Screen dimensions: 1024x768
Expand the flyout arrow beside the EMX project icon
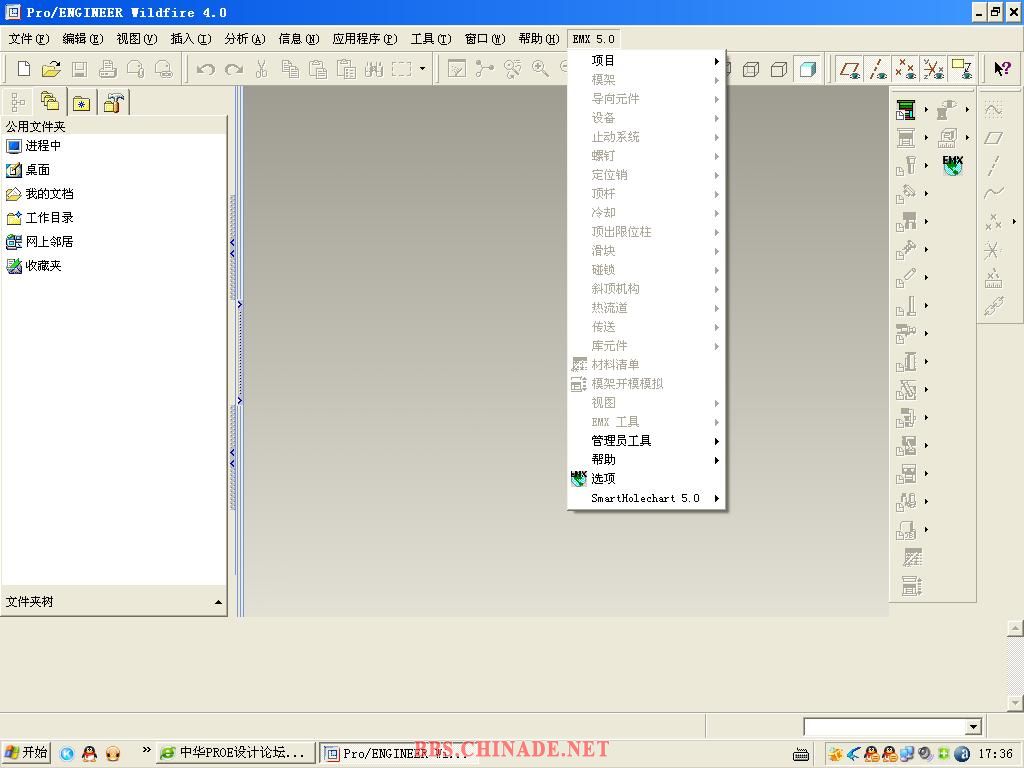[x=926, y=110]
